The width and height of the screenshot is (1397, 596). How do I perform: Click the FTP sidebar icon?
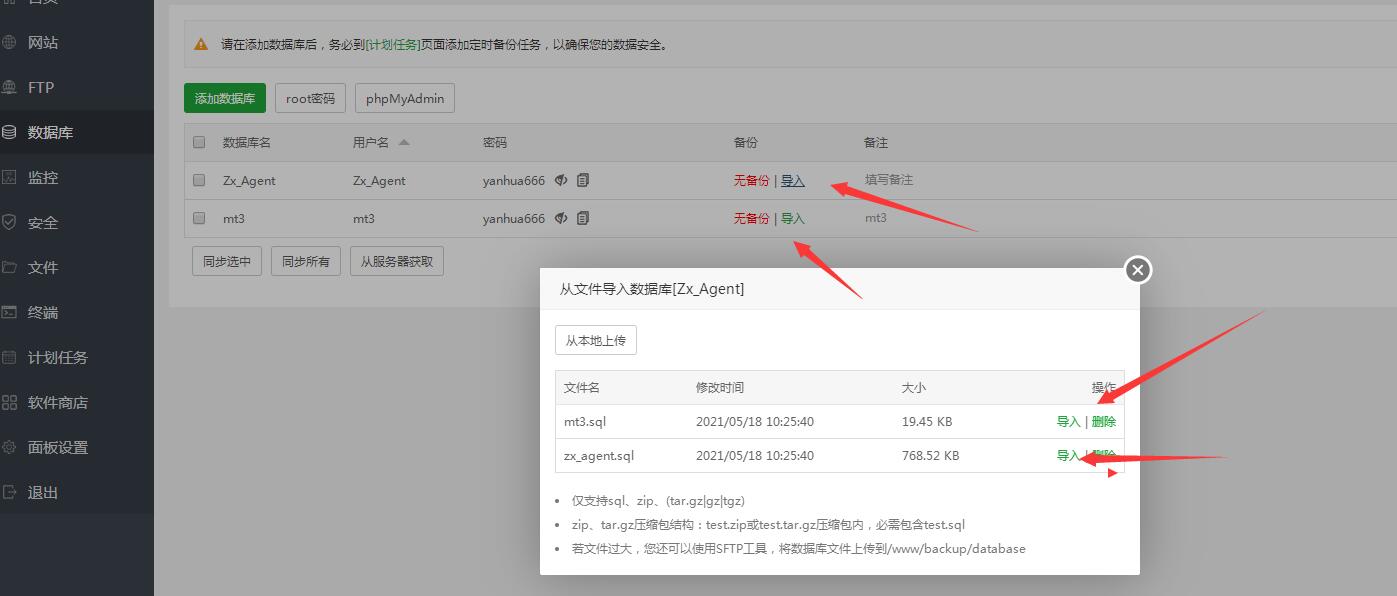[x=10, y=87]
